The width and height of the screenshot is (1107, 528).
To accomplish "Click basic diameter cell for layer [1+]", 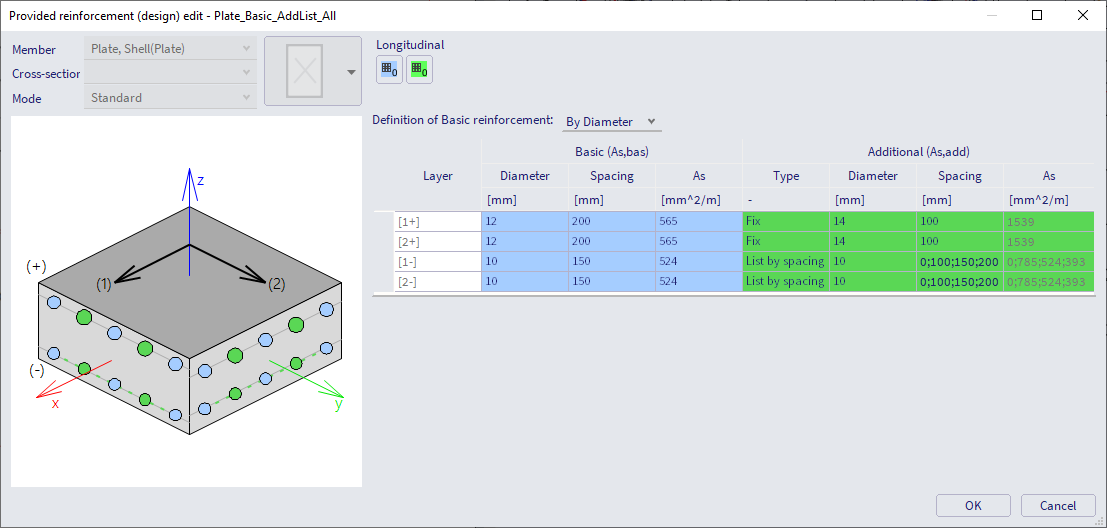I will [x=524, y=221].
